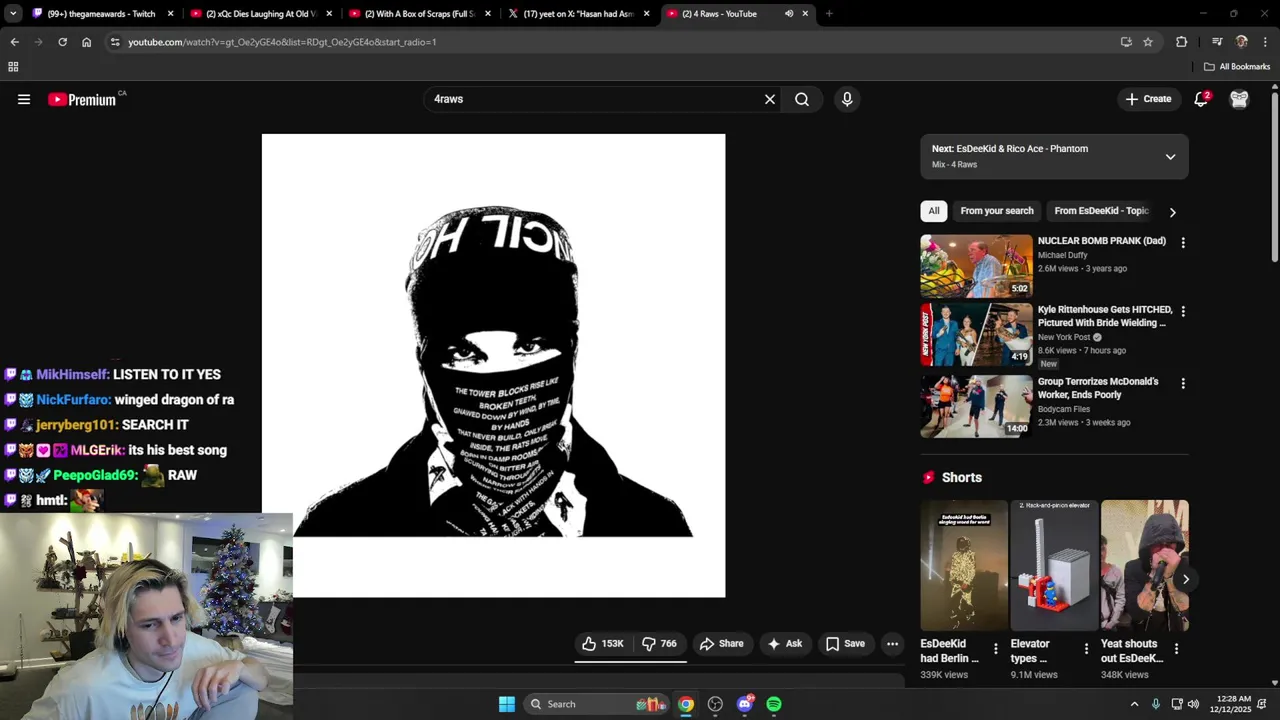The image size is (1280, 720).
Task: Reload the page in Chrome
Action: (x=62, y=42)
